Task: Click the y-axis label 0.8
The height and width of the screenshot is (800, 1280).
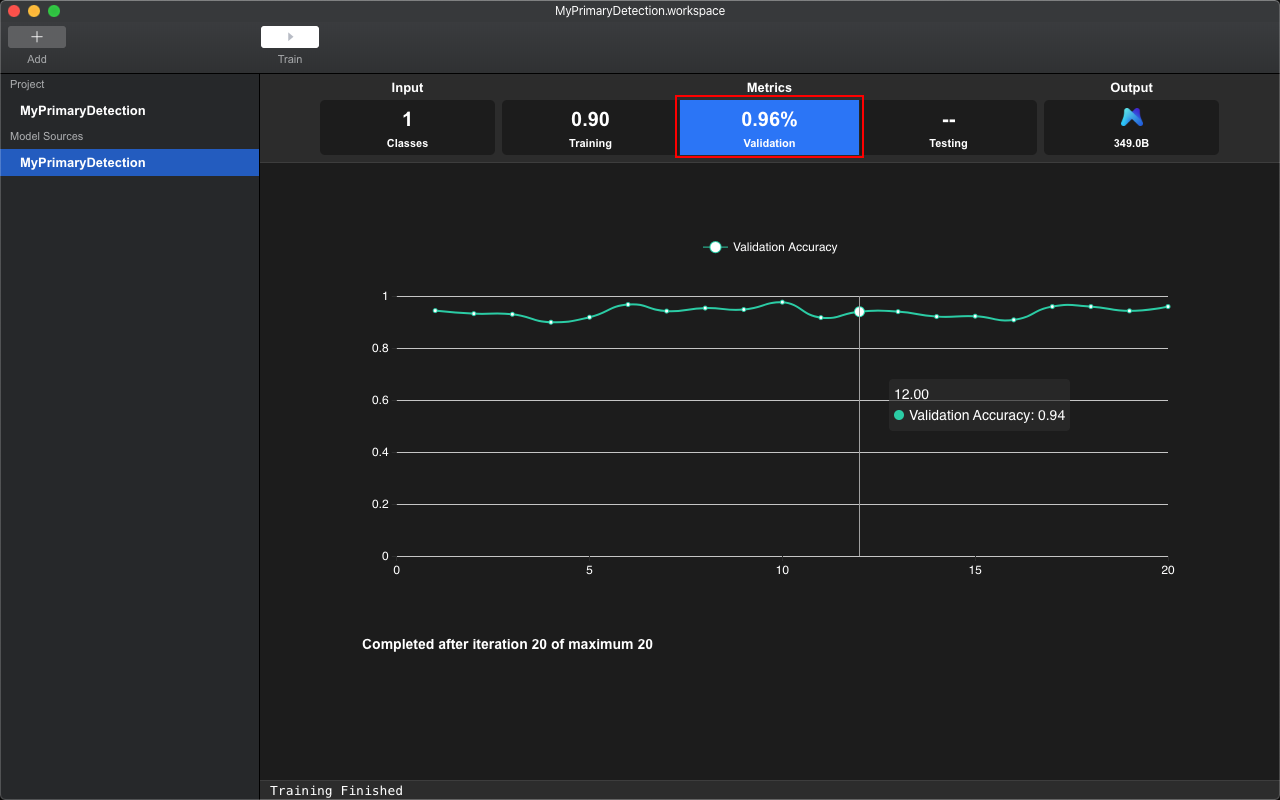Action: coord(378,348)
